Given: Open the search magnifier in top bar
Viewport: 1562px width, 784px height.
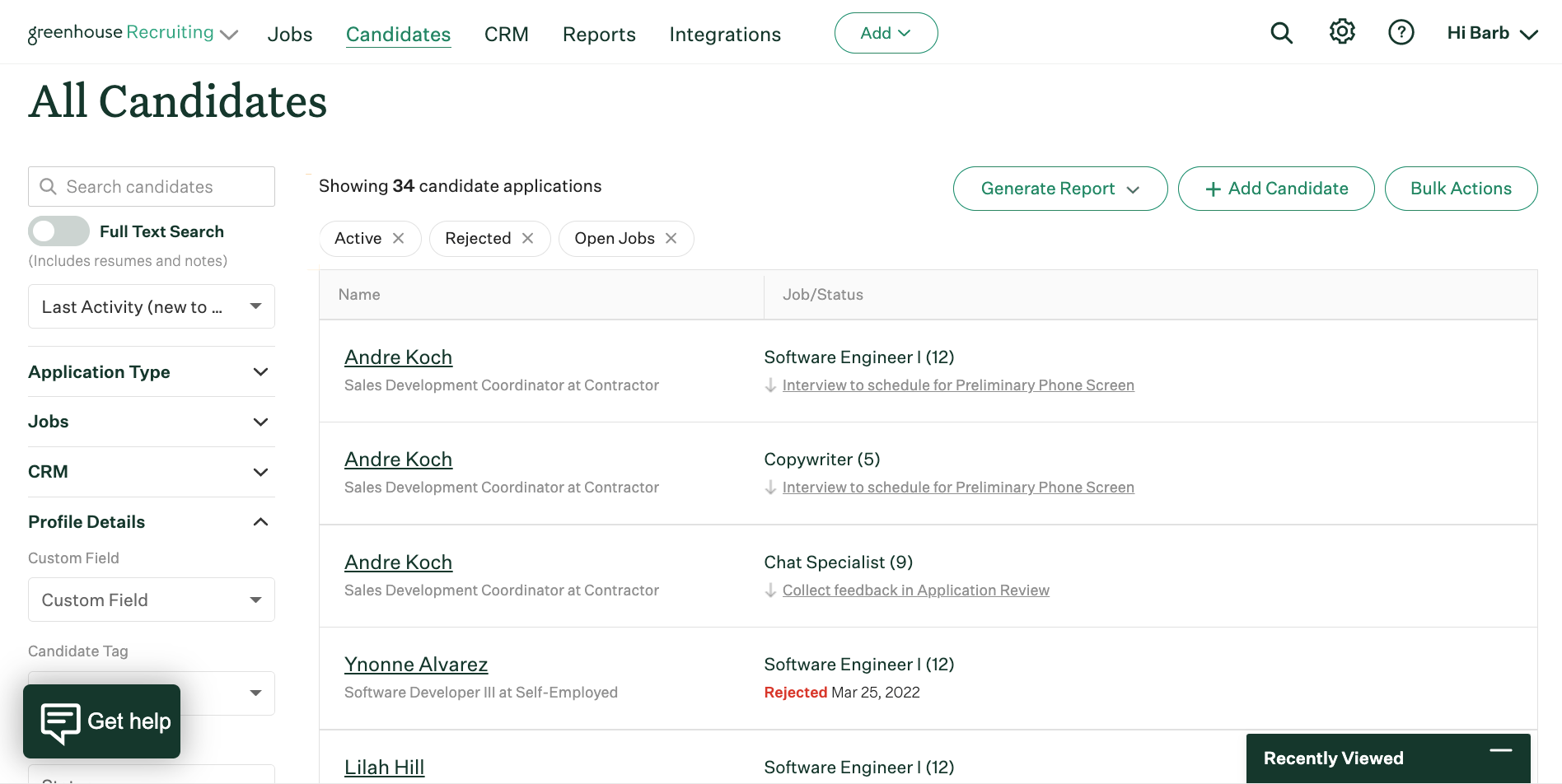Looking at the screenshot, I should pyautogui.click(x=1281, y=33).
